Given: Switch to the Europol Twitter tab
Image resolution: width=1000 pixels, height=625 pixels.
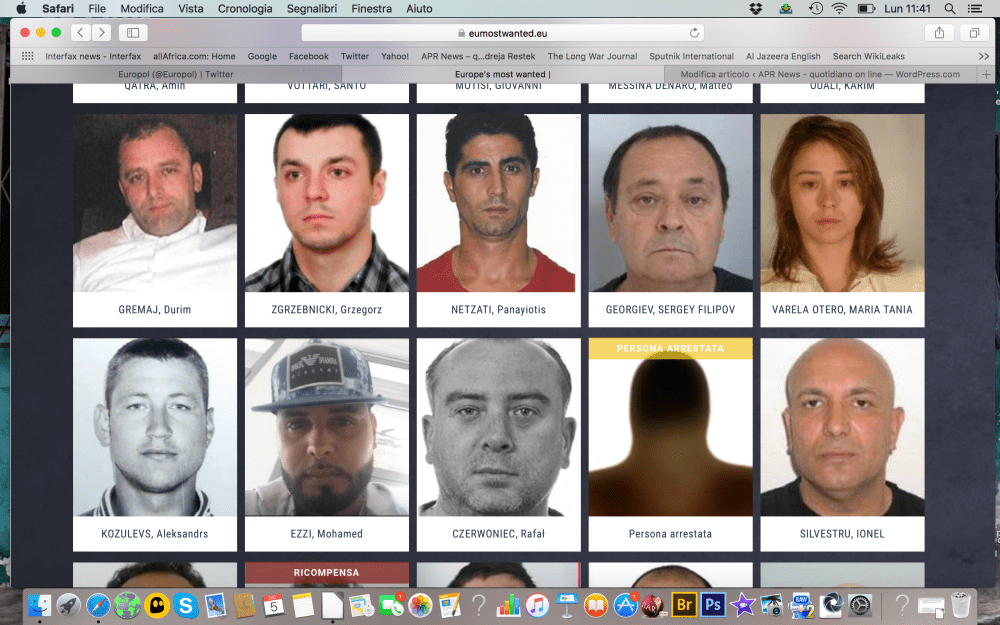Looking at the screenshot, I should point(176,74).
